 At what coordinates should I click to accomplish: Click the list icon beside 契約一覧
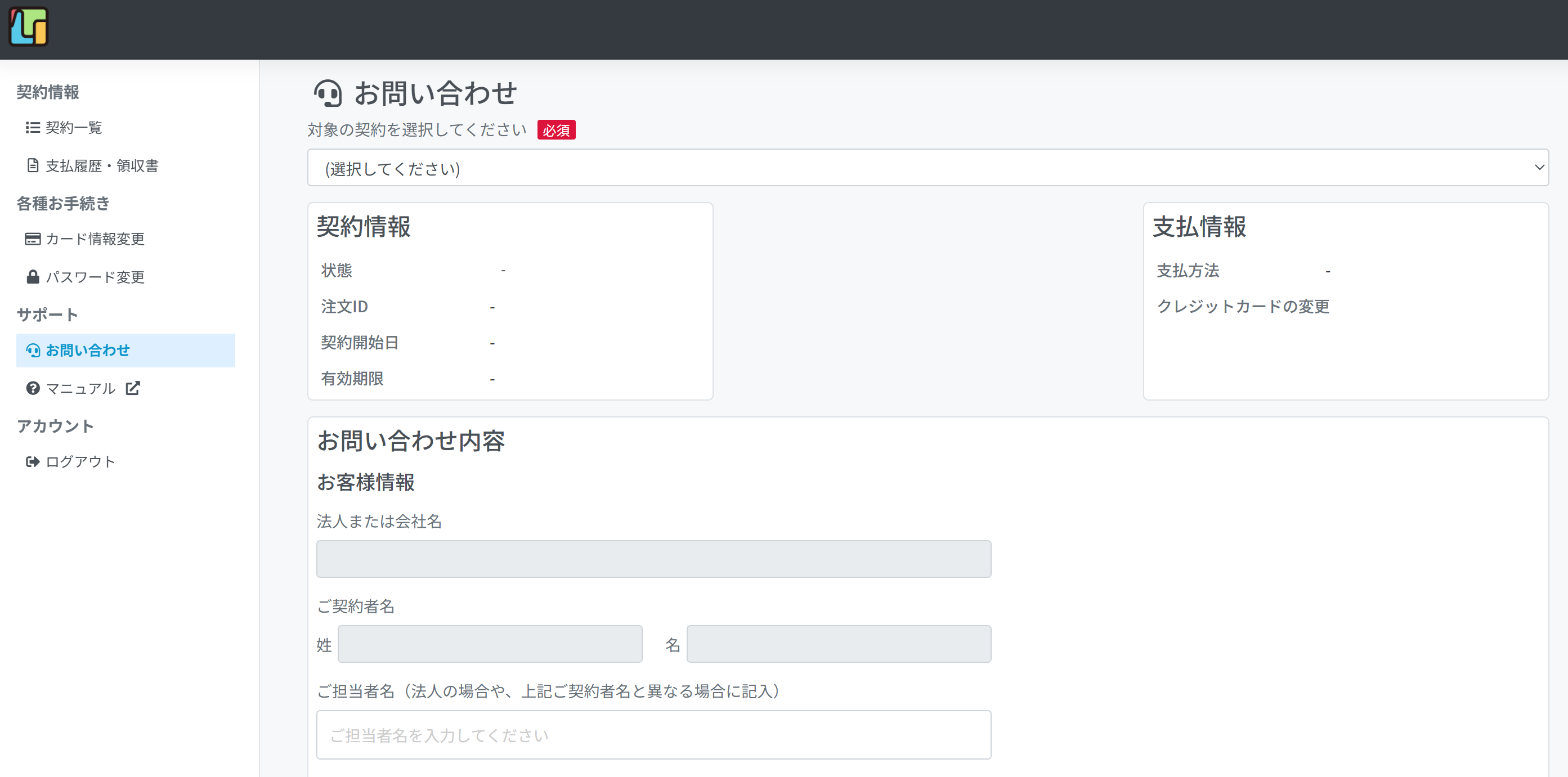[x=33, y=127]
